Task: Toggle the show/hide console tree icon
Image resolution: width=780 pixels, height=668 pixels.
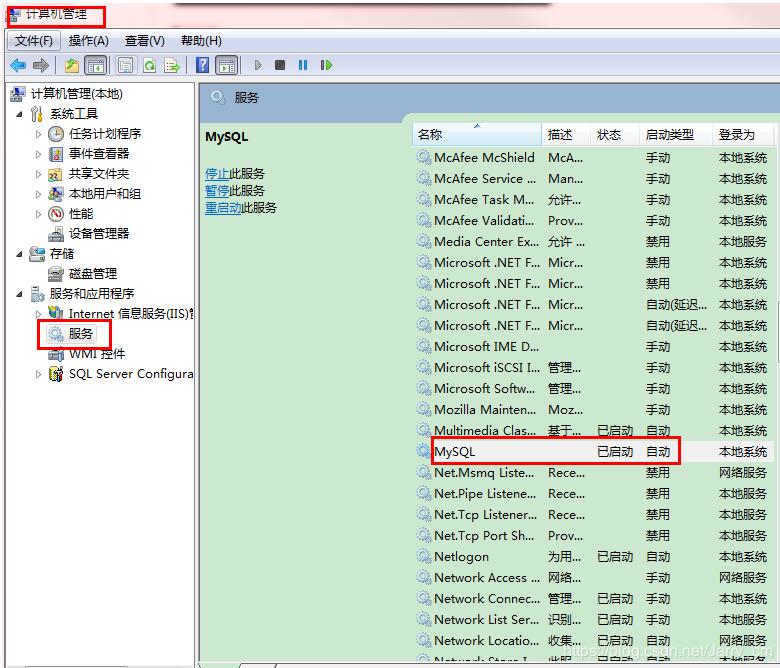Action: tap(96, 65)
